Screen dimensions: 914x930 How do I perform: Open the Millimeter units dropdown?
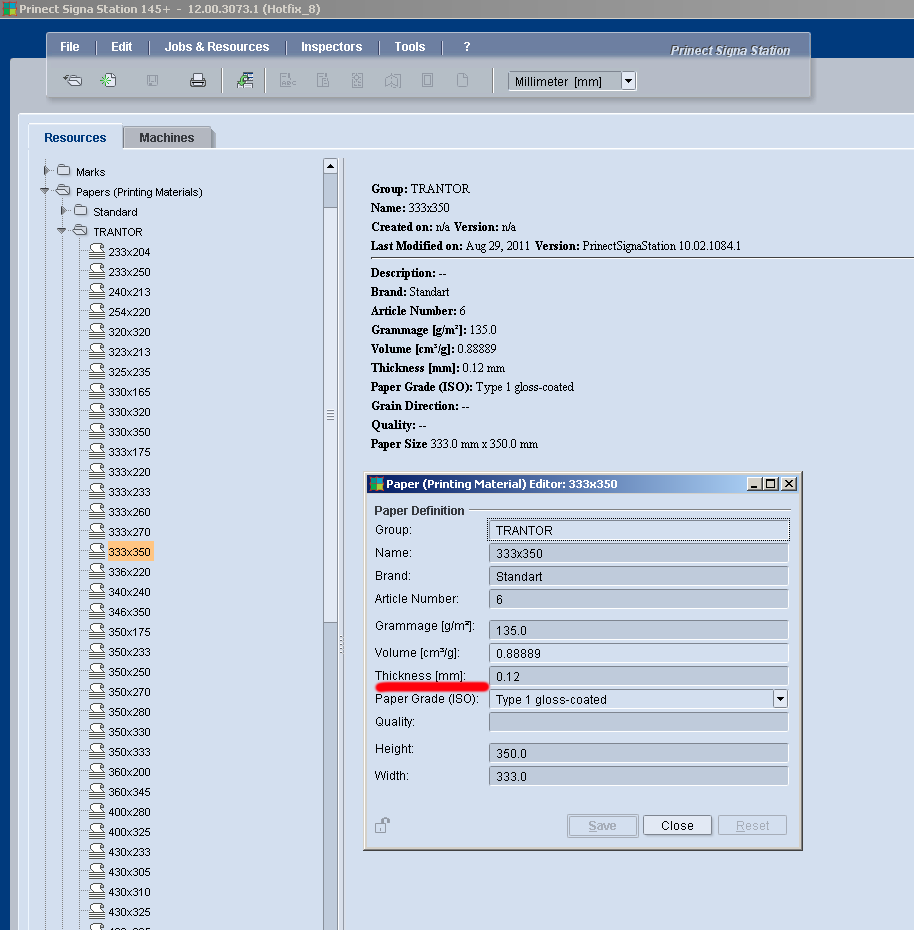point(628,81)
